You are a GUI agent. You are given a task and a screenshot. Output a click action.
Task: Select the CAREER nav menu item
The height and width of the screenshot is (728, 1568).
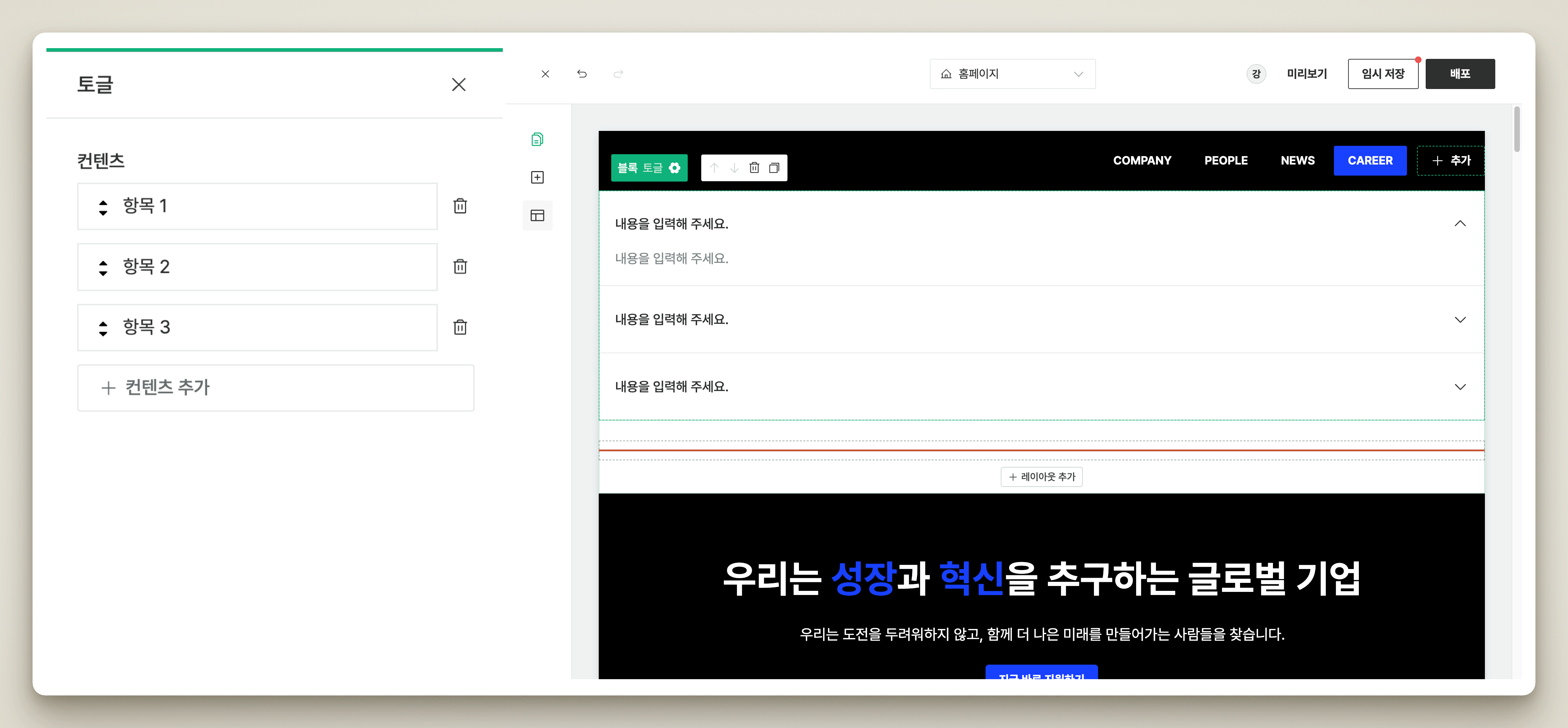tap(1370, 161)
